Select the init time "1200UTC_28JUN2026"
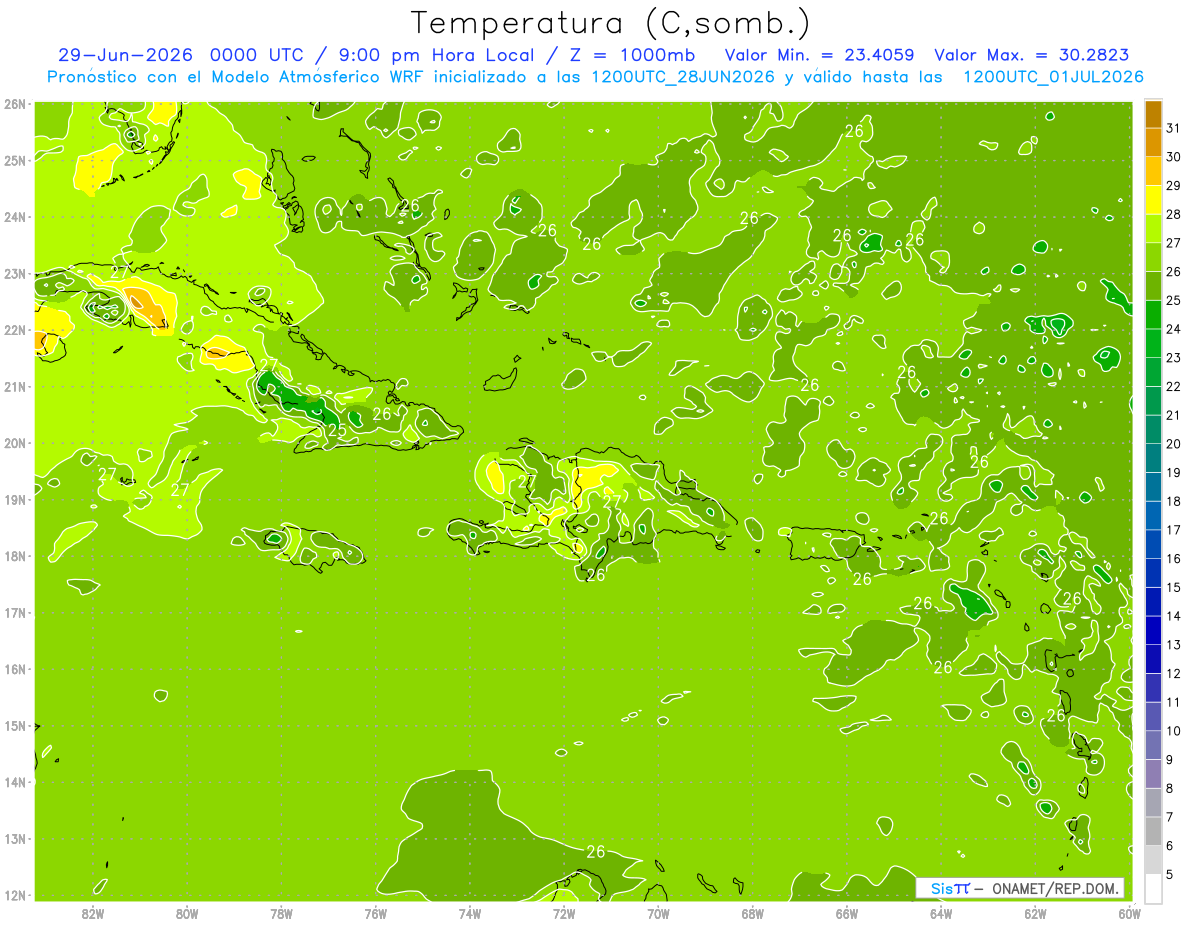The image size is (1200, 927). tap(683, 77)
